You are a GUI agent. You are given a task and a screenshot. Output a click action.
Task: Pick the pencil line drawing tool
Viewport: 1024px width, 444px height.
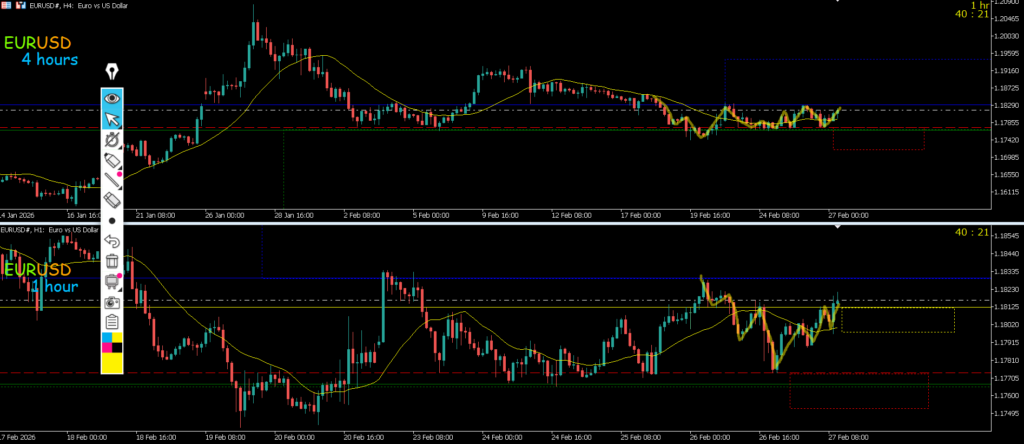pyautogui.click(x=112, y=181)
